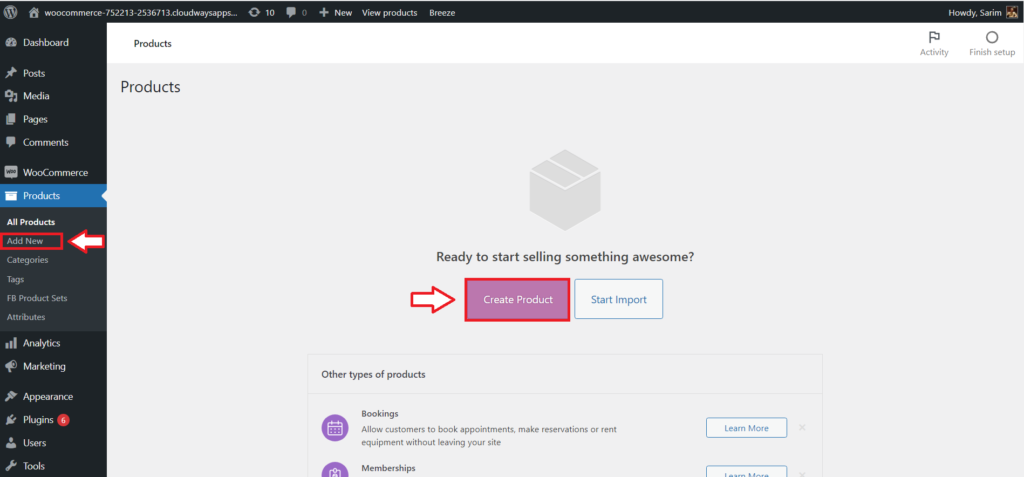Click the comments bubble icon in admin bar
1024x477 pixels.
tap(291, 12)
